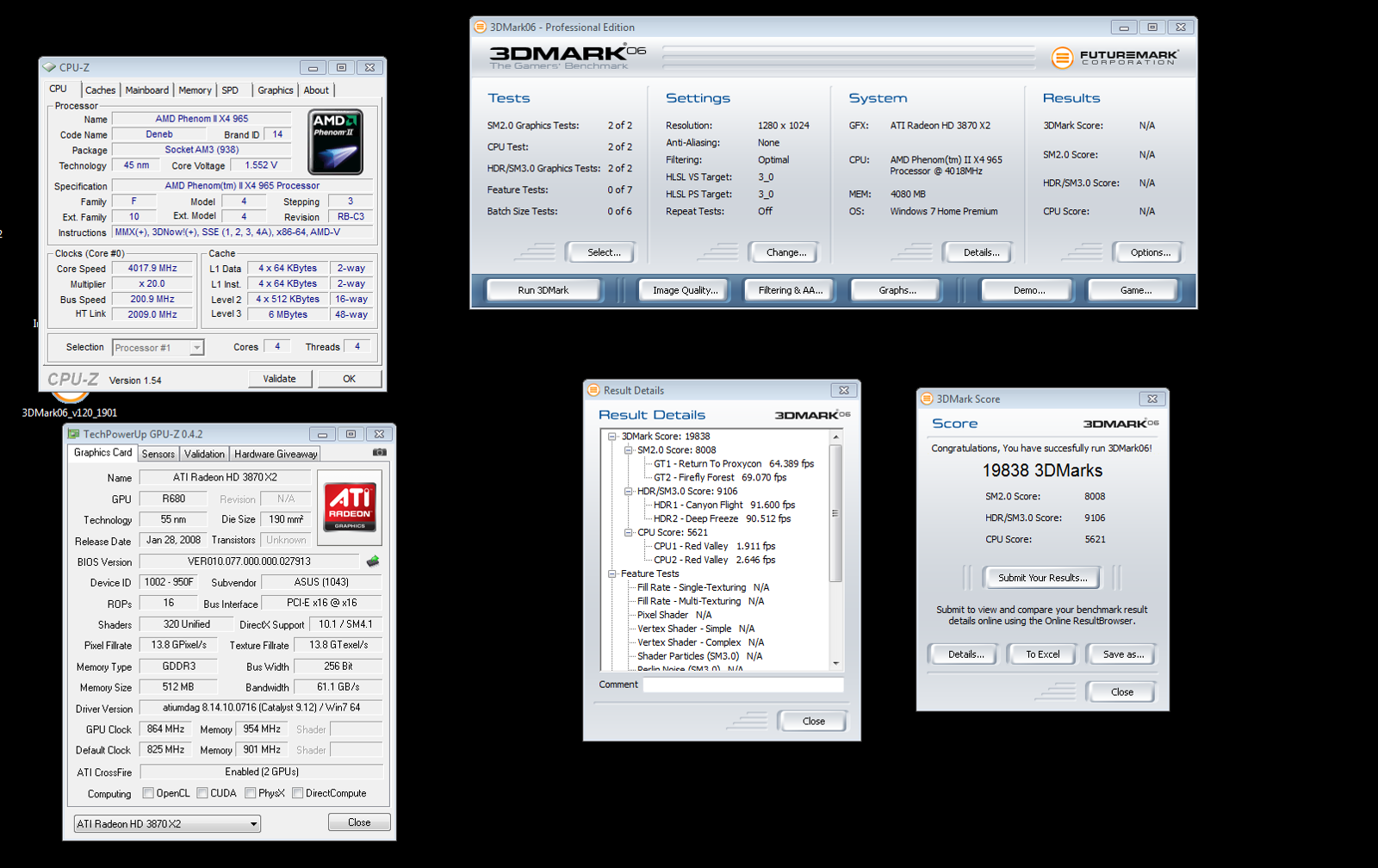Screen dimensions: 1378x868
Task: Open the 3DMark06_v120_1901 desktop shortcut
Action: coord(70,405)
